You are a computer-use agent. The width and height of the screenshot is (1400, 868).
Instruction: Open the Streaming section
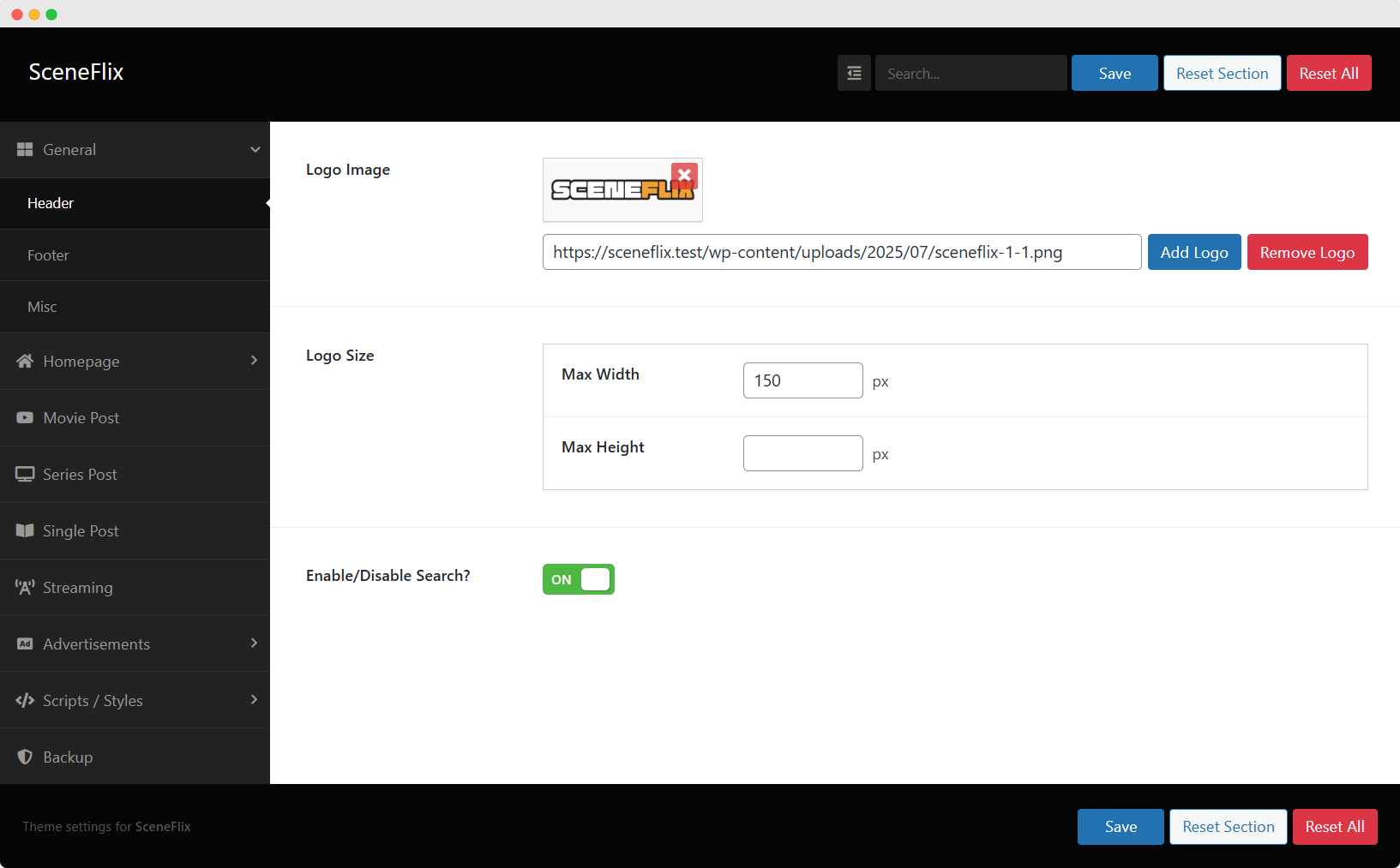click(135, 587)
